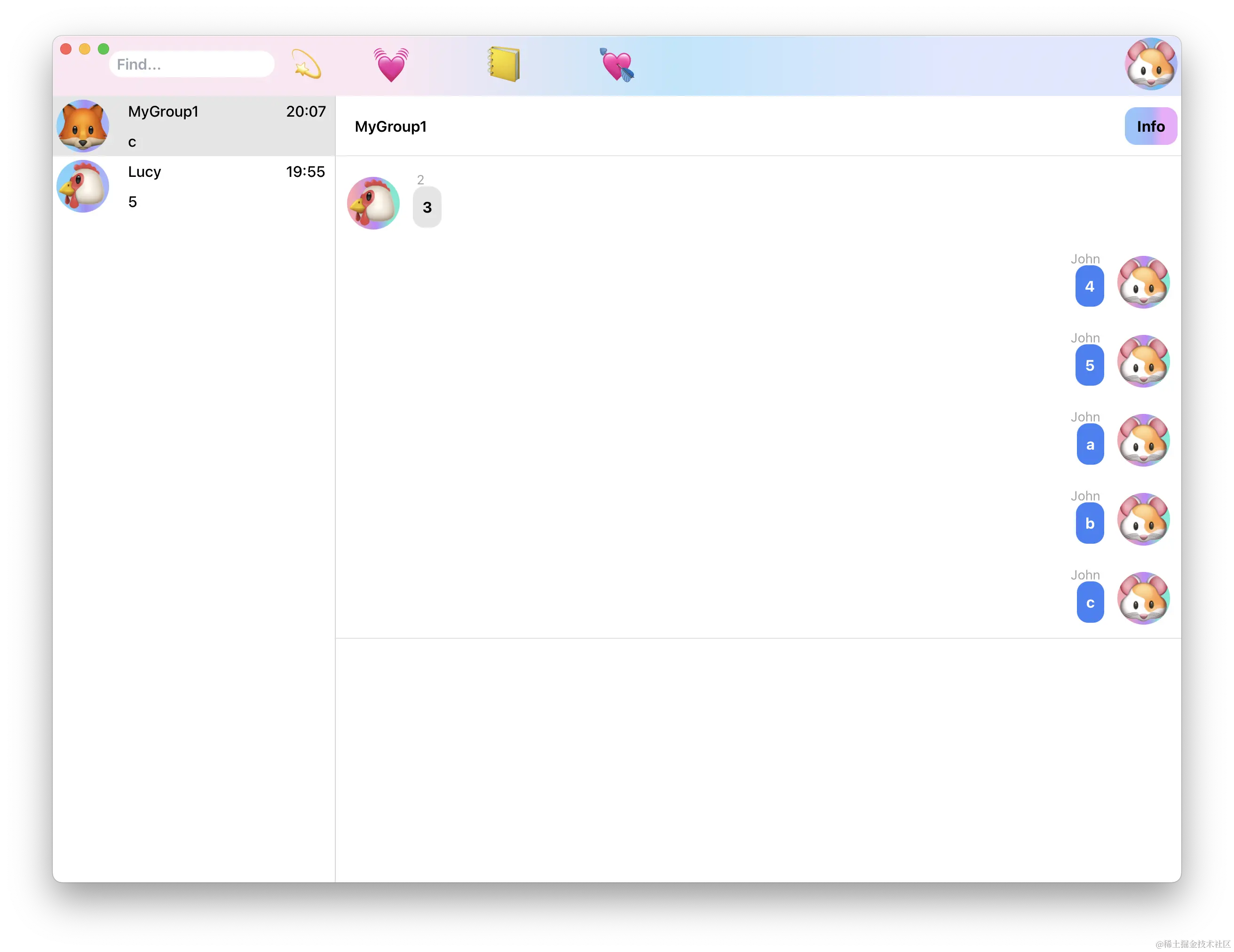Click the heart with arrow icon
Image resolution: width=1234 pixels, height=952 pixels.
point(617,64)
